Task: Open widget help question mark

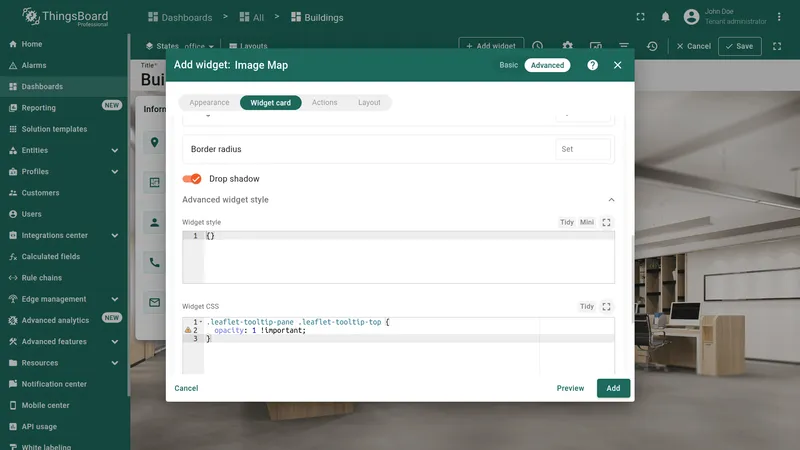Action: click(592, 65)
